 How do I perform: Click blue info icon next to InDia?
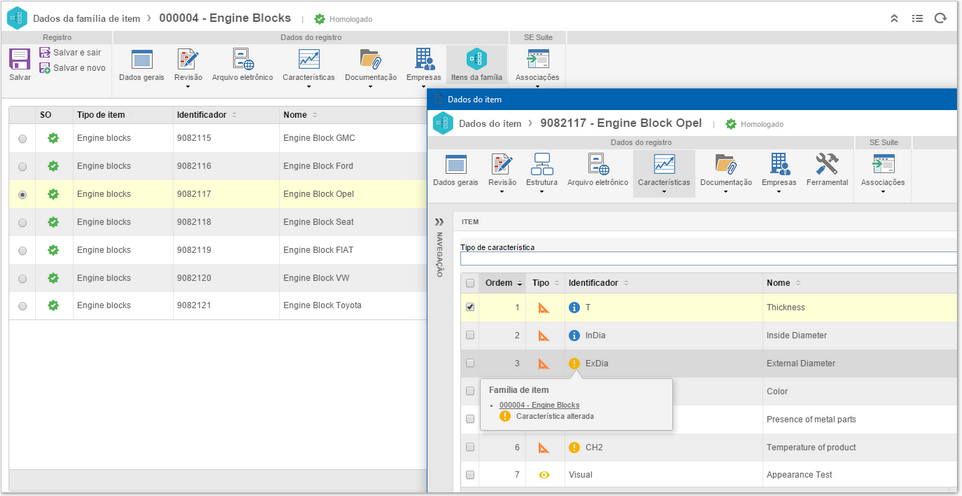[574, 335]
